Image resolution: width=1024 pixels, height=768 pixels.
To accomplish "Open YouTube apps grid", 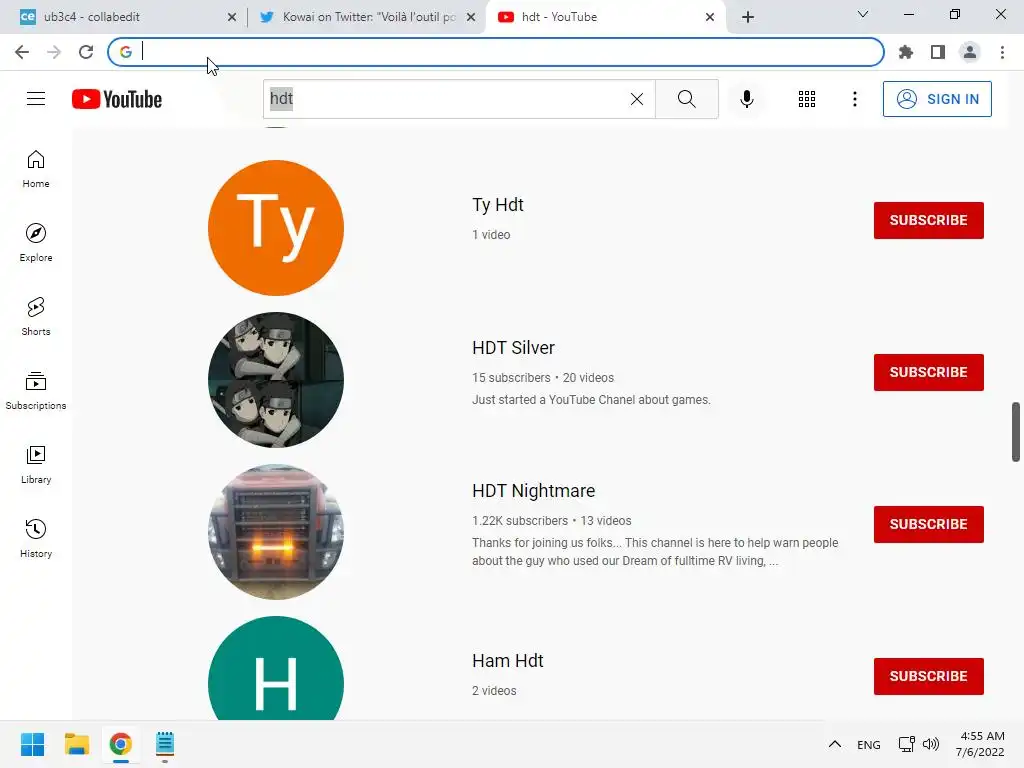I will coord(807,99).
